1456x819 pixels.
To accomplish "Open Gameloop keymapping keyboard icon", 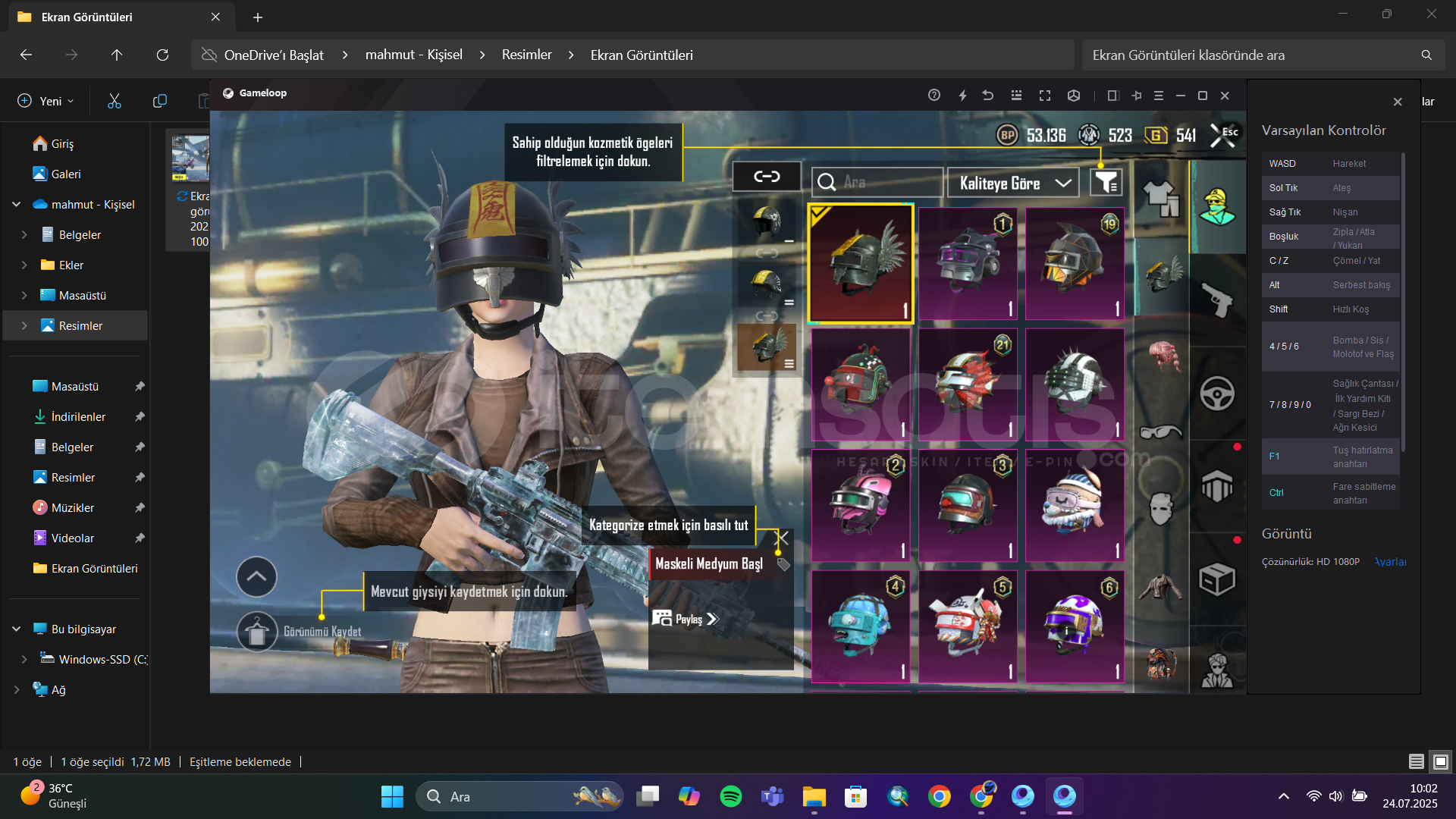I will pyautogui.click(x=1016, y=96).
